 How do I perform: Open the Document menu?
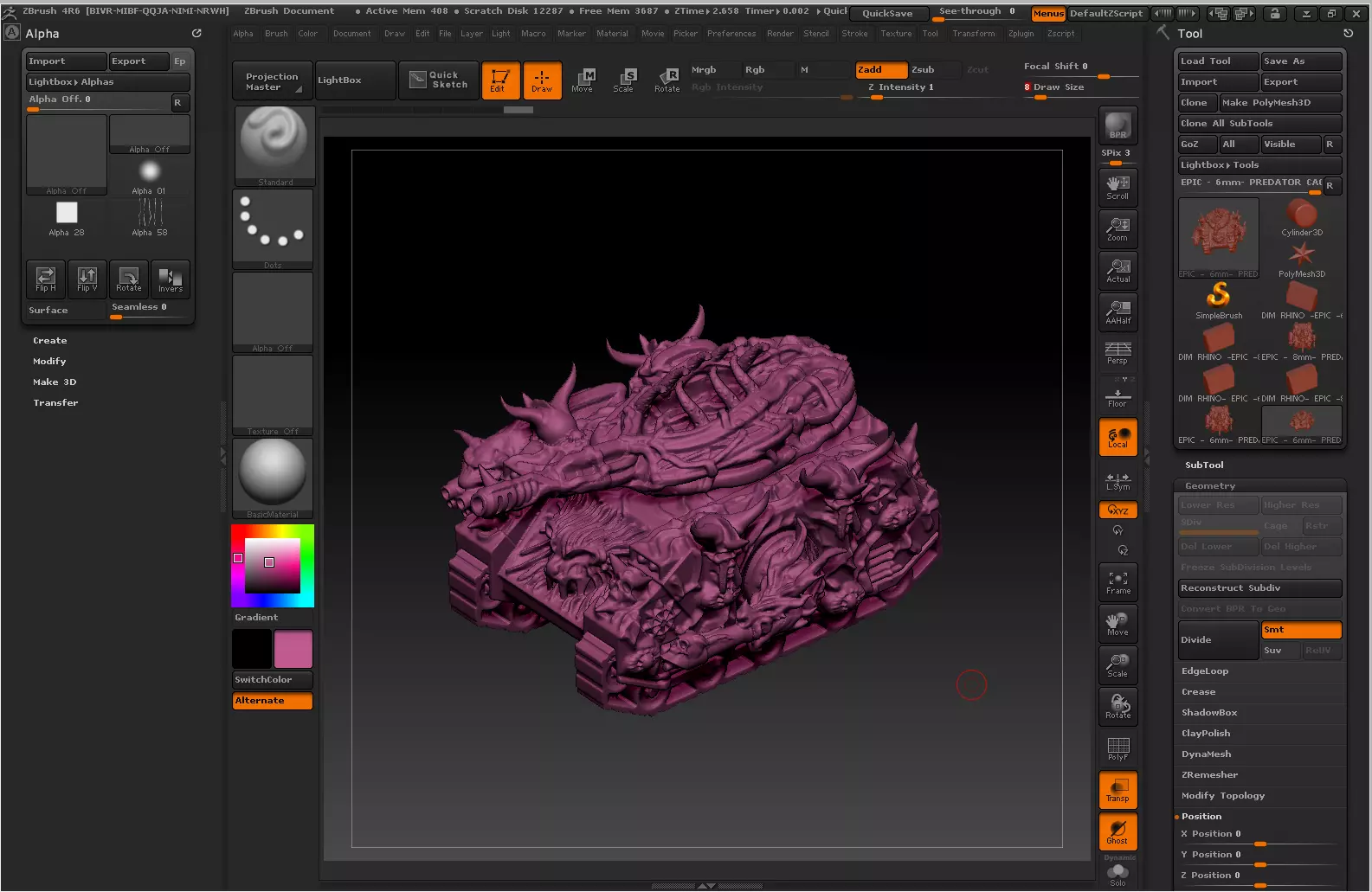tap(351, 34)
